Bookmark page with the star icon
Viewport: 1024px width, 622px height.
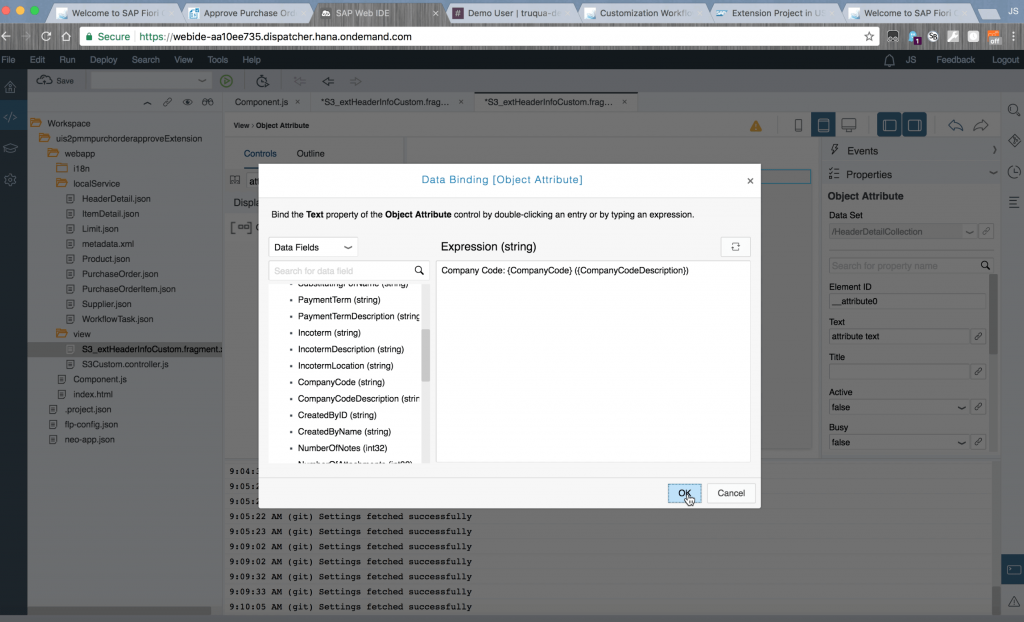(x=869, y=37)
